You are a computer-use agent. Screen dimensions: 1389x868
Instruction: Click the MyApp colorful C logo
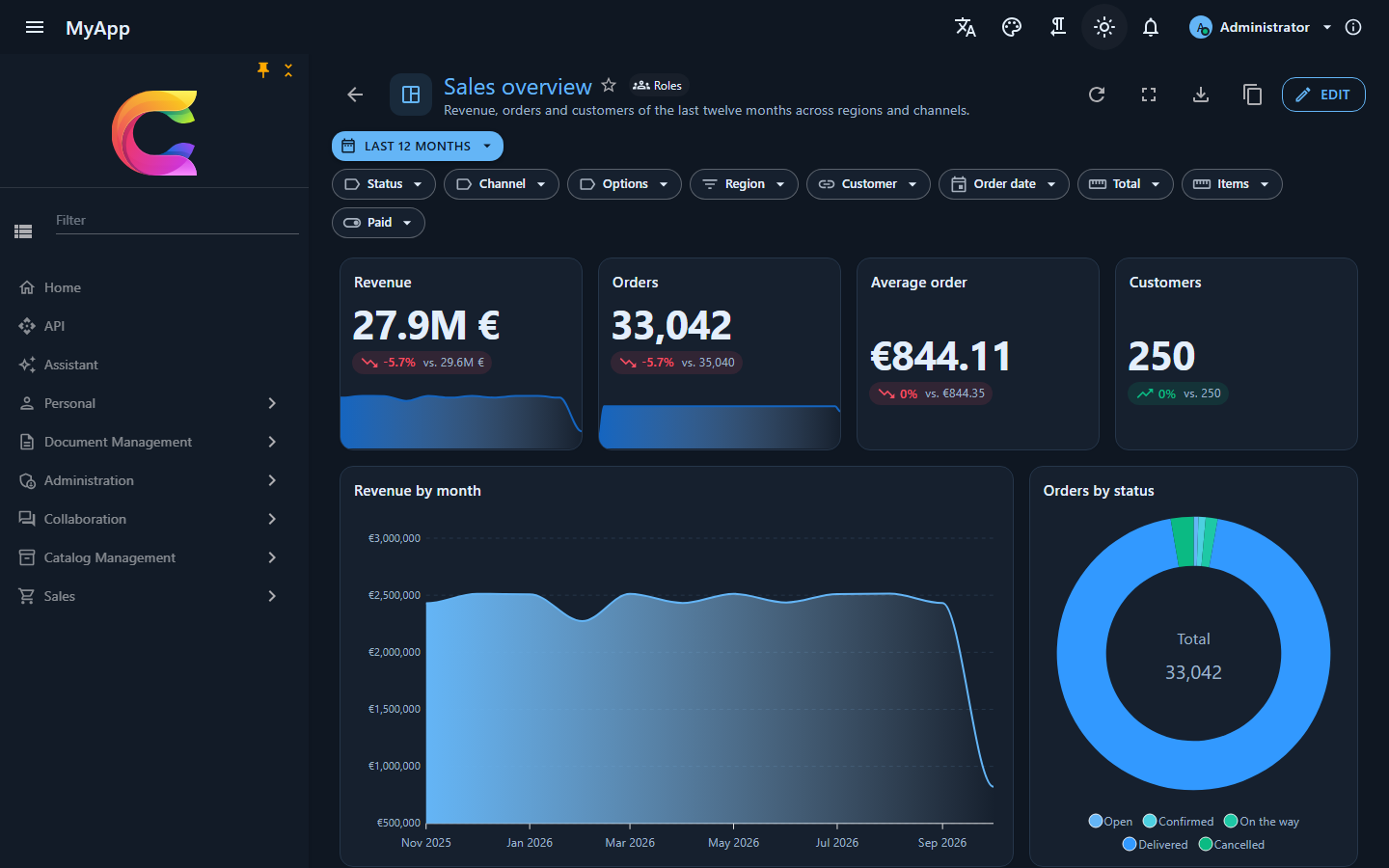pyautogui.click(x=154, y=133)
